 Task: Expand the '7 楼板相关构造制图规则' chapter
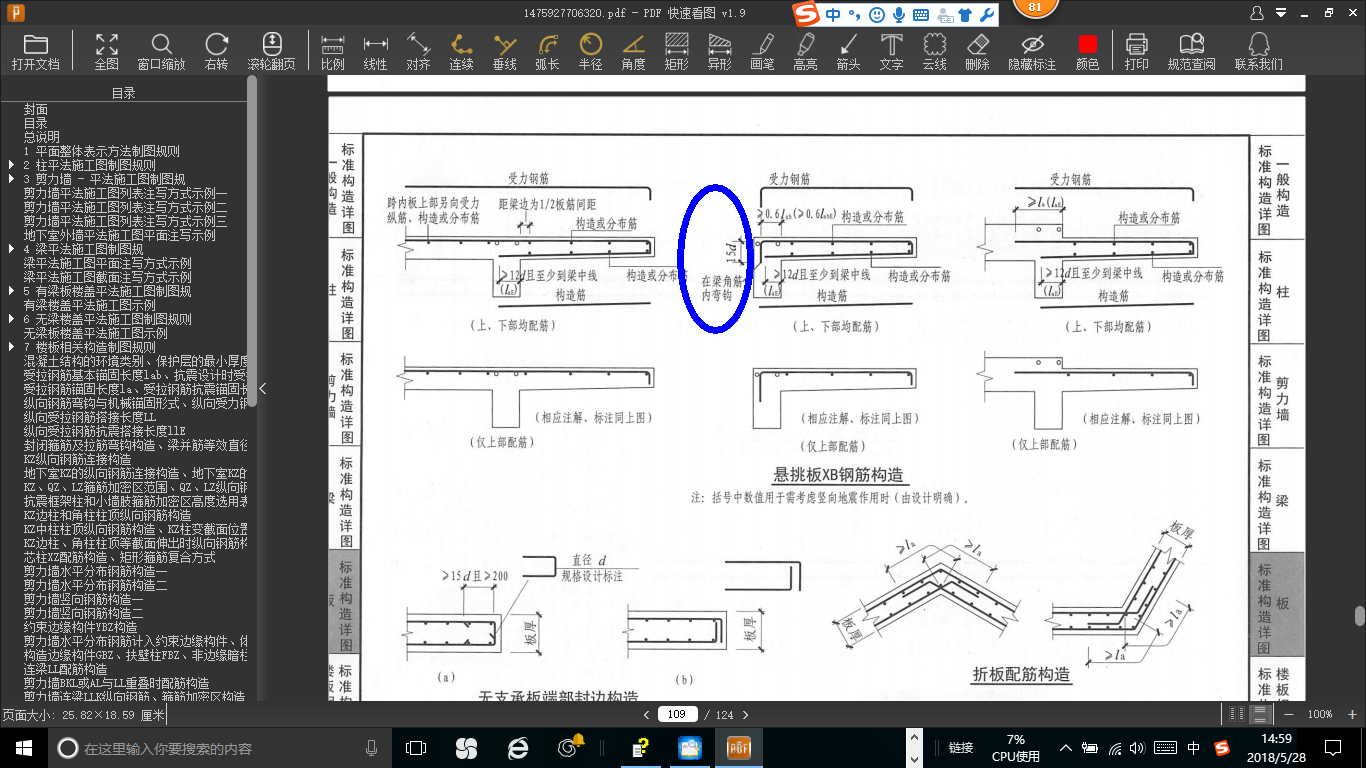coord(11,347)
